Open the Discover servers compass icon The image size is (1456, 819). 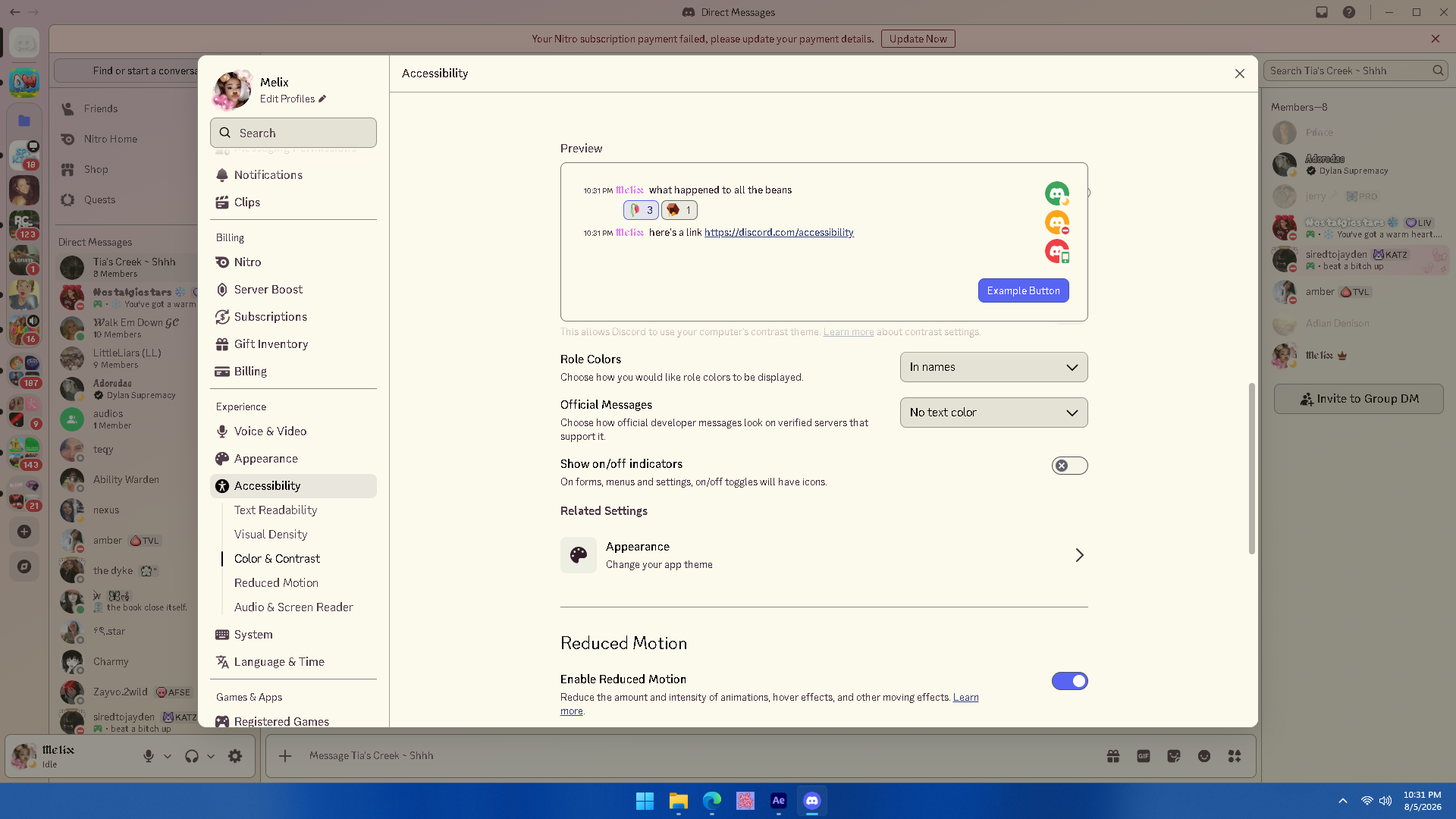(24, 566)
